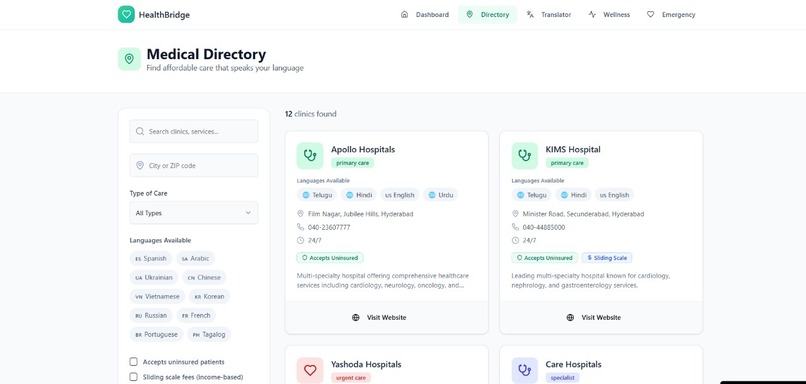
Task: Click the KIMS Hospital stethoscope icon
Action: [x=524, y=155]
